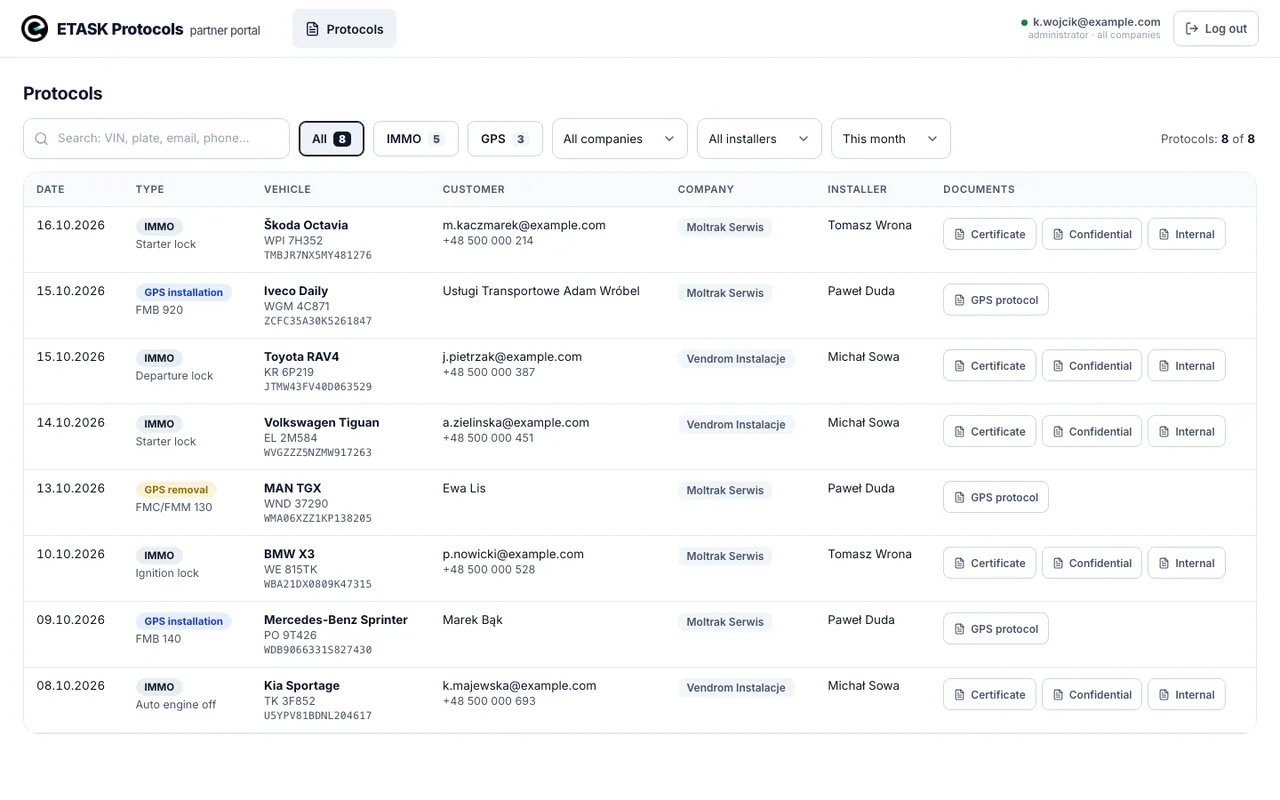Image resolution: width=1280 pixels, height=800 pixels.
Task: Click the FMB 920 device label
Action: point(159,310)
